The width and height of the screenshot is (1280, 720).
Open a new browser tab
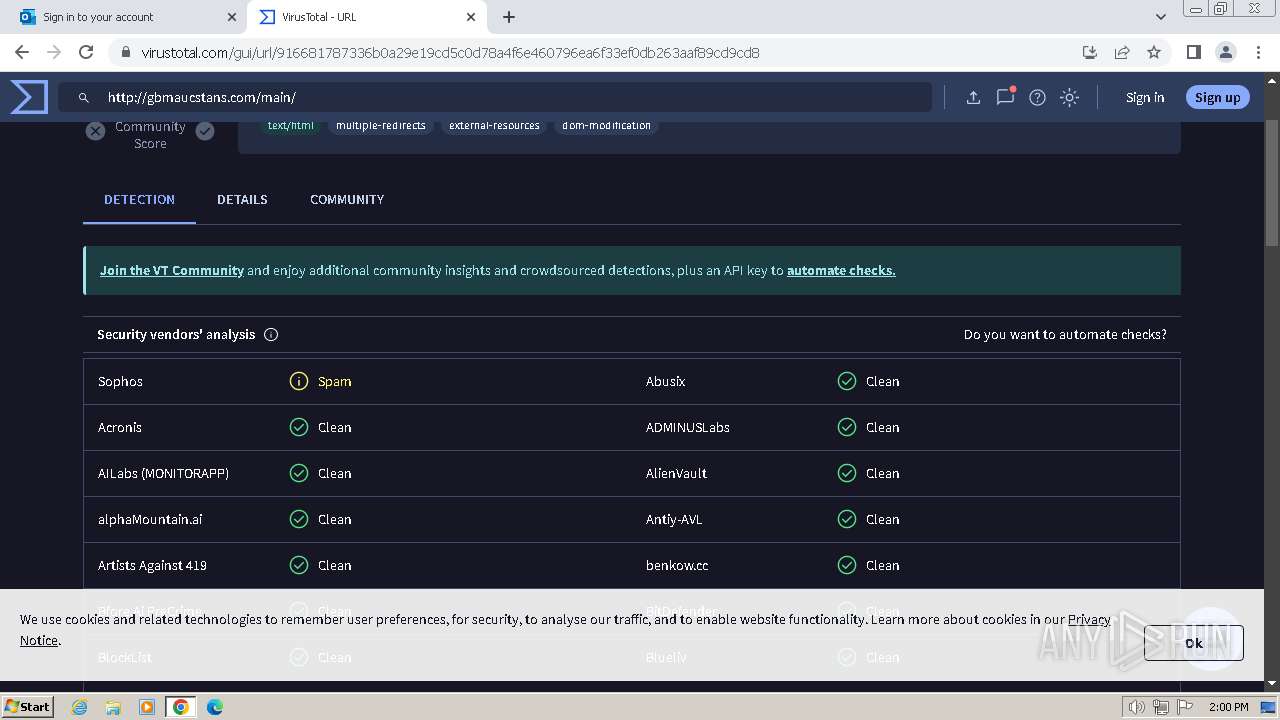coord(509,17)
